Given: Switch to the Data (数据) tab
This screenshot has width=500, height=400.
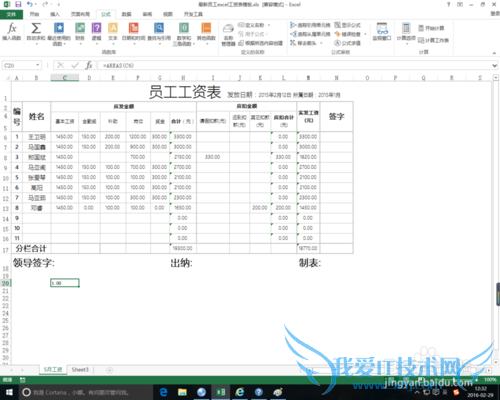Looking at the screenshot, I should pyautogui.click(x=126, y=14).
